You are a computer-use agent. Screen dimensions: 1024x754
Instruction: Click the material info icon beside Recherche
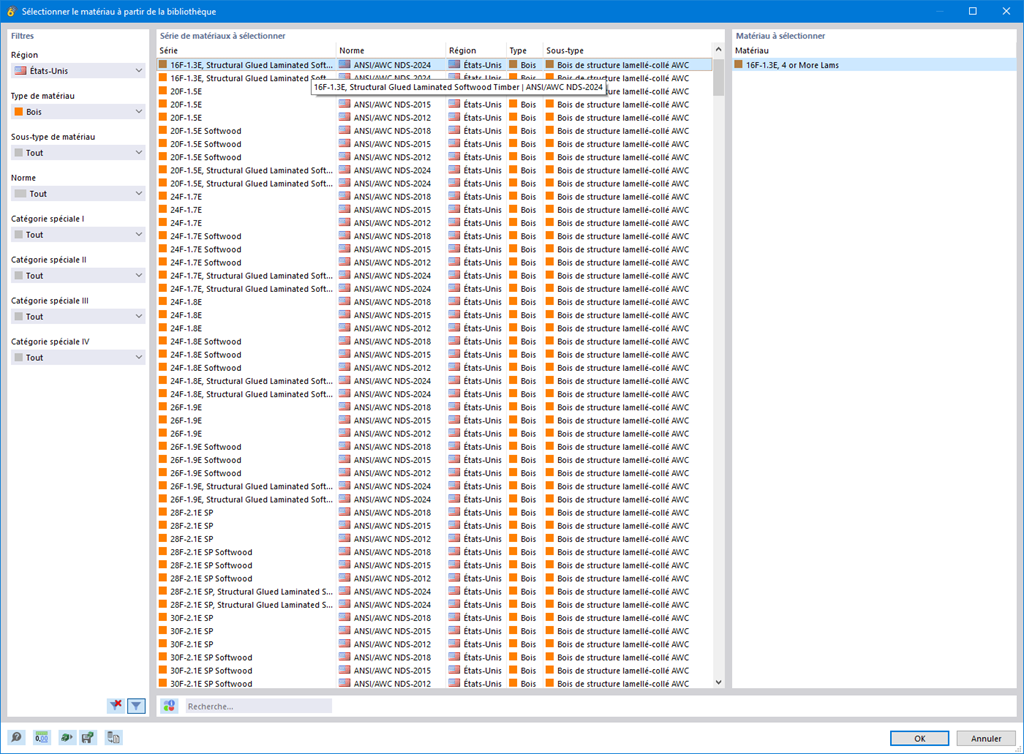(x=169, y=706)
